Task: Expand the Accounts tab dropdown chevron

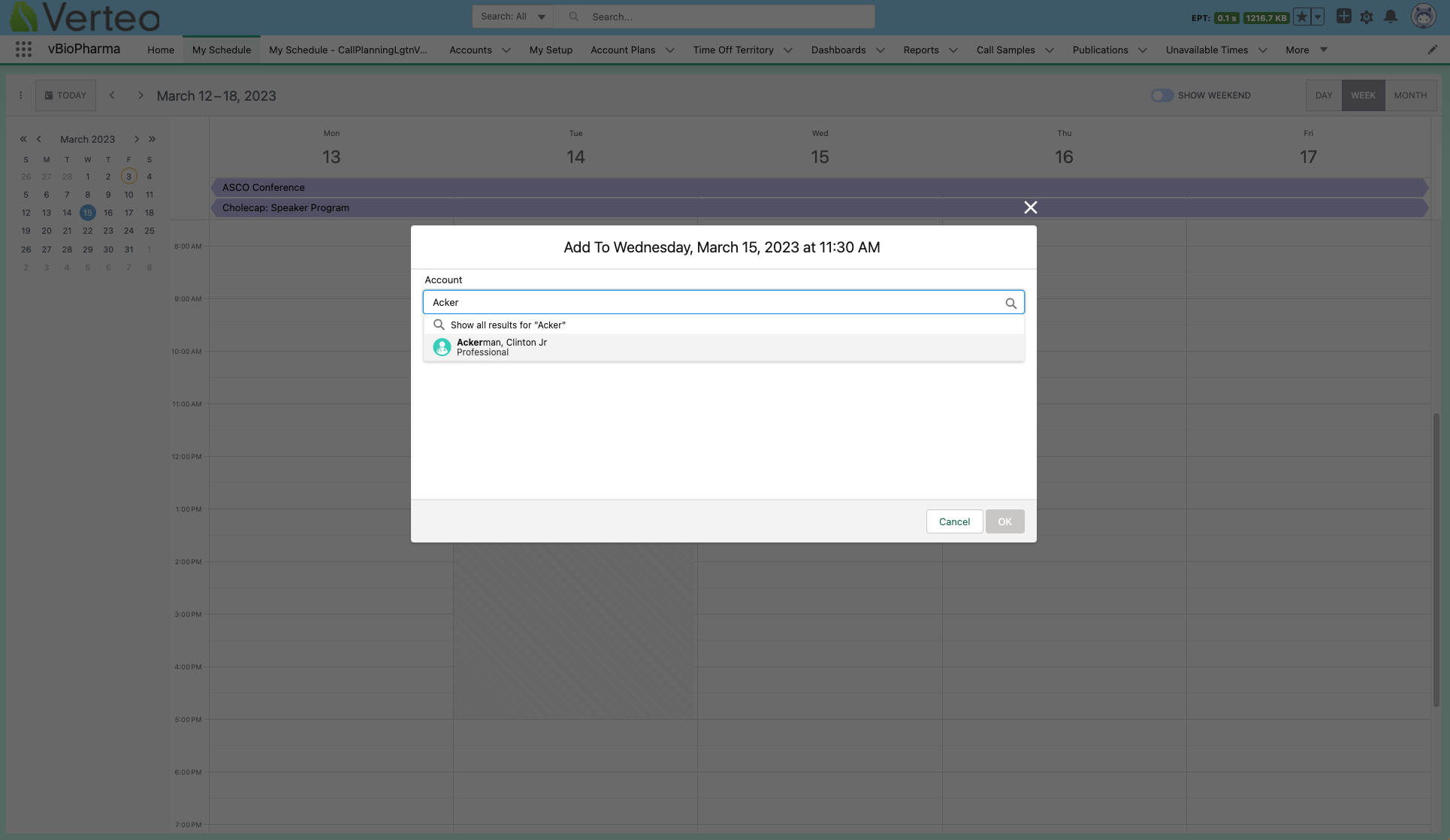Action: coord(506,50)
